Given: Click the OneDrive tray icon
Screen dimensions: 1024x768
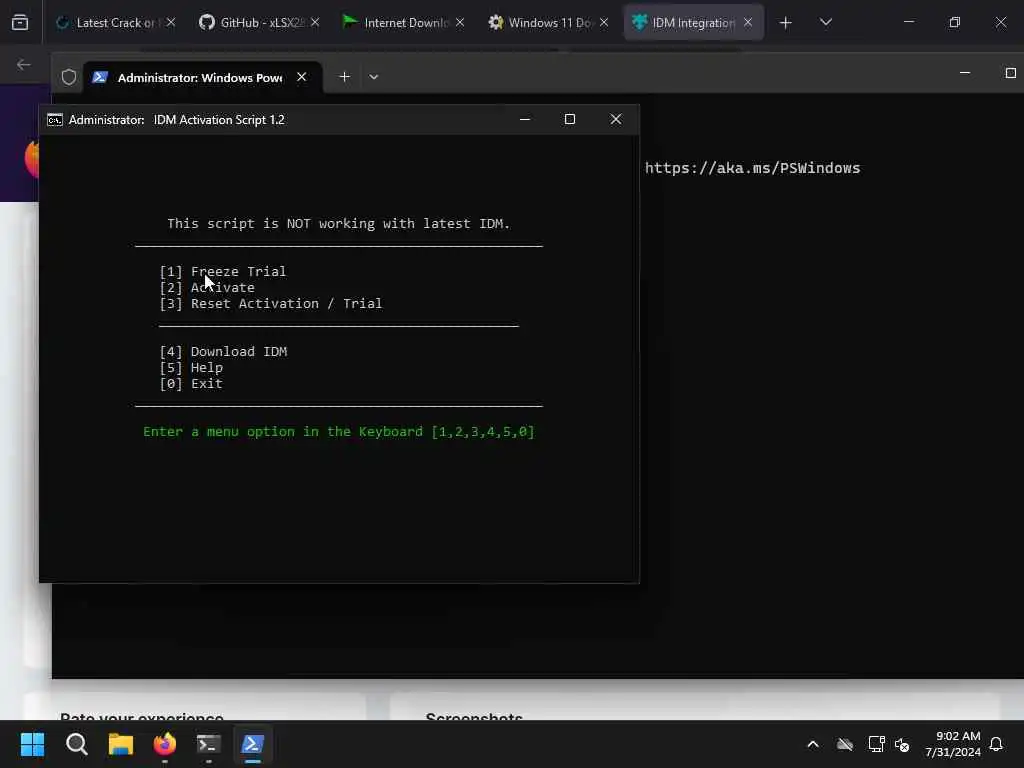Looking at the screenshot, I should [x=845, y=744].
